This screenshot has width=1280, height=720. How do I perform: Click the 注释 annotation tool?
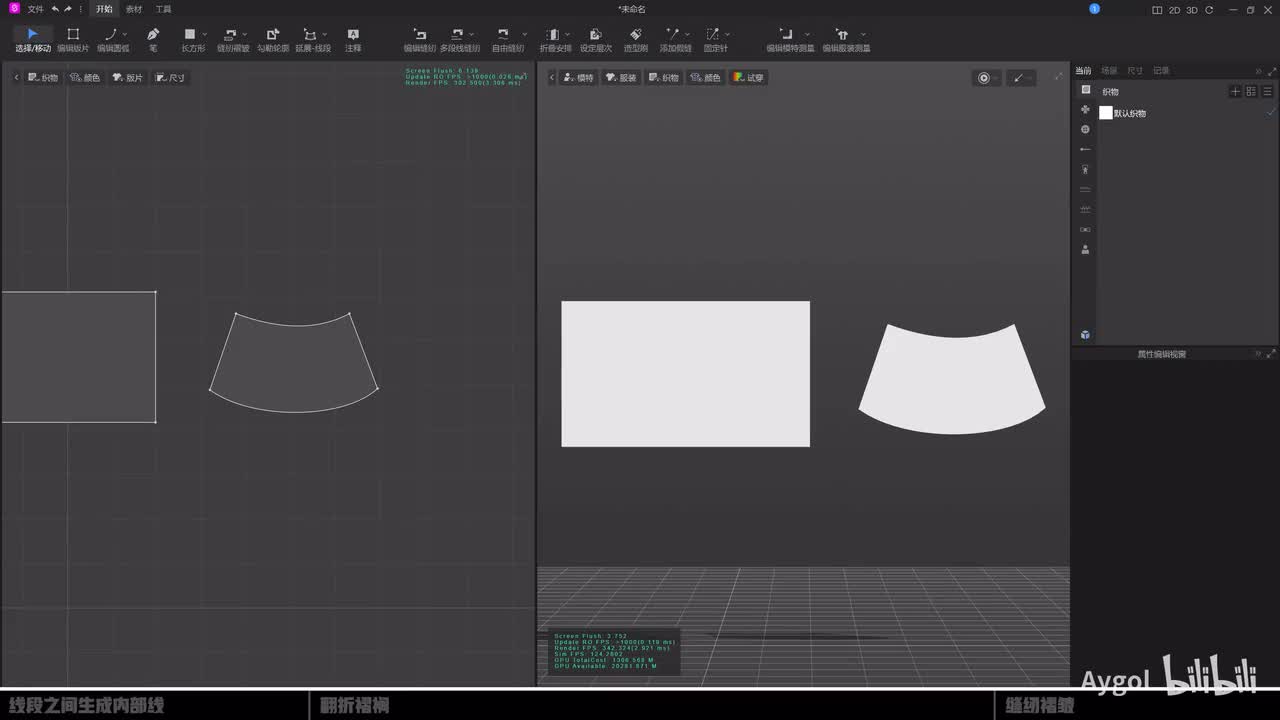click(x=353, y=40)
